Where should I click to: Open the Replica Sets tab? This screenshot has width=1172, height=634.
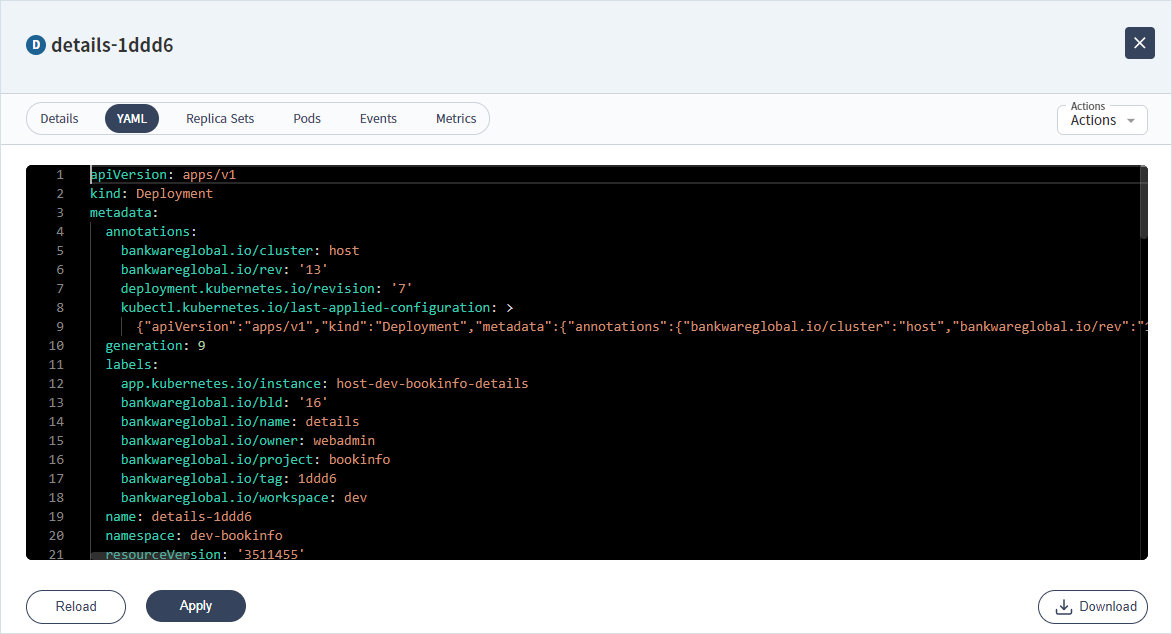[x=220, y=119]
